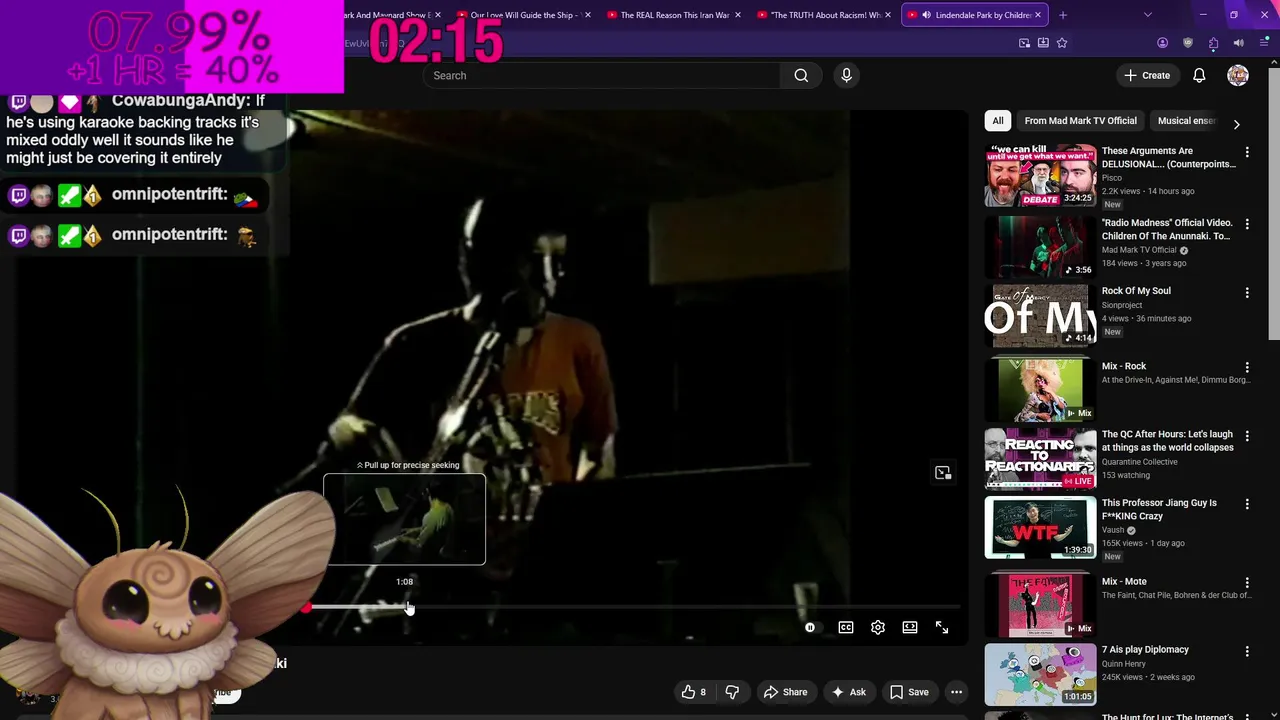
Task: Select the 'Musical ensembles' filter chip
Action: tap(1186, 121)
